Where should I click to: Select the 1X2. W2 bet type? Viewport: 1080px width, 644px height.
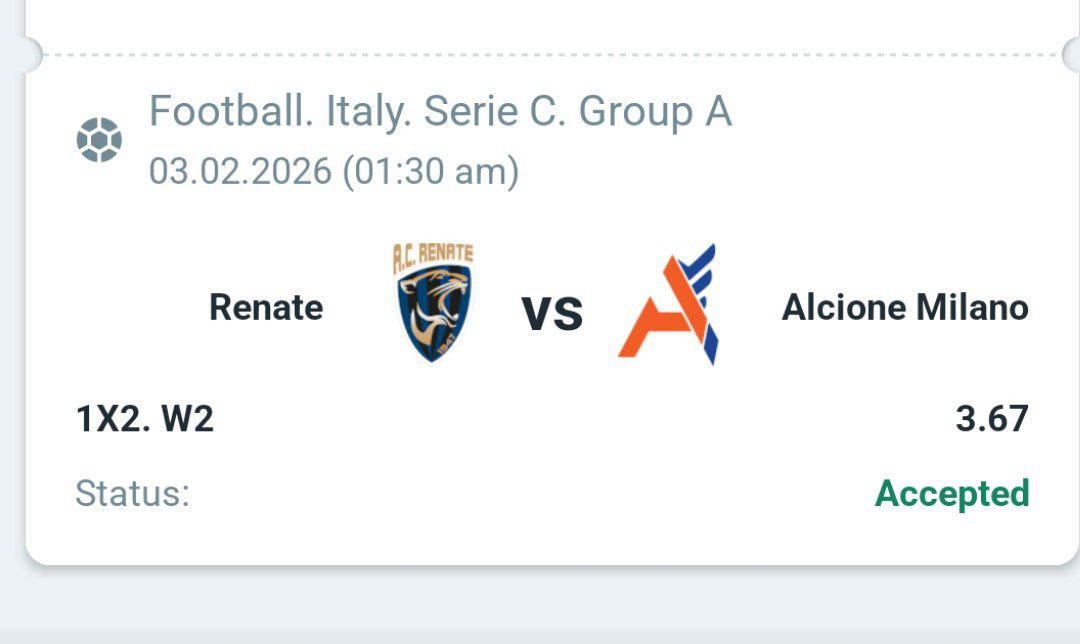pyautogui.click(x=145, y=419)
